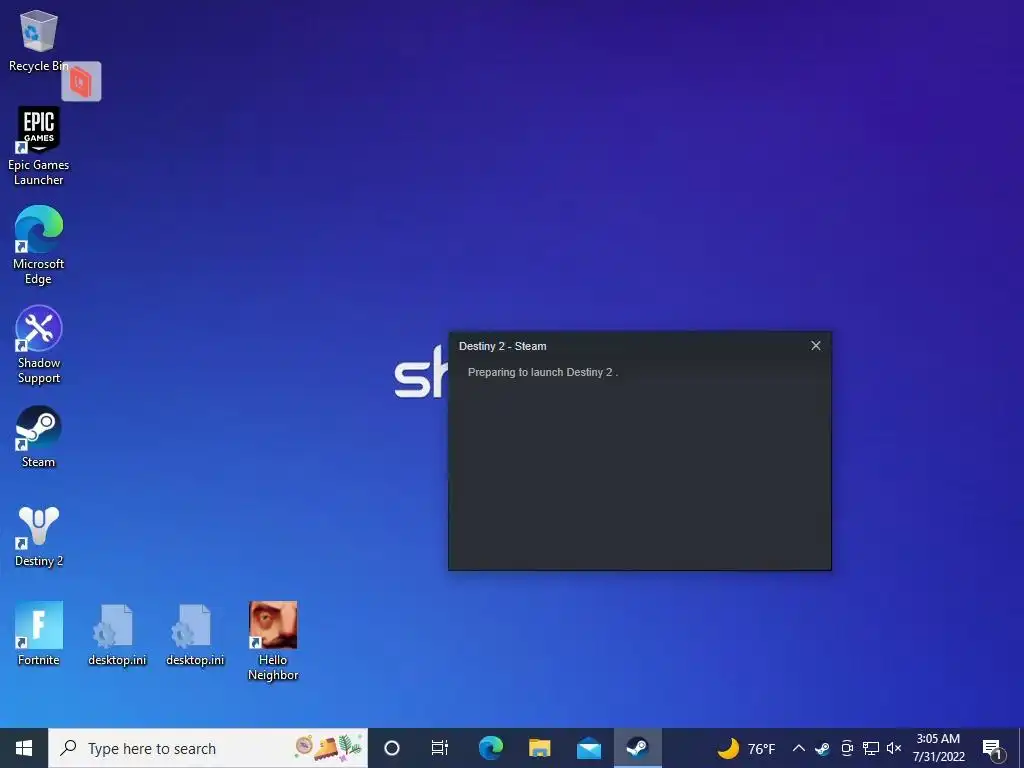Click the search highlights illustration in search box
1024x768 pixels.
click(328, 748)
